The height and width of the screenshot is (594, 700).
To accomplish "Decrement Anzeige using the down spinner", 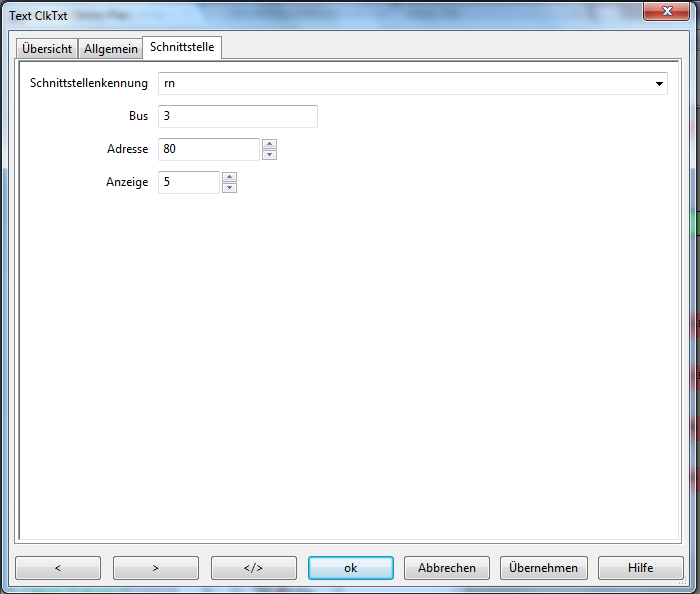I will [x=229, y=188].
